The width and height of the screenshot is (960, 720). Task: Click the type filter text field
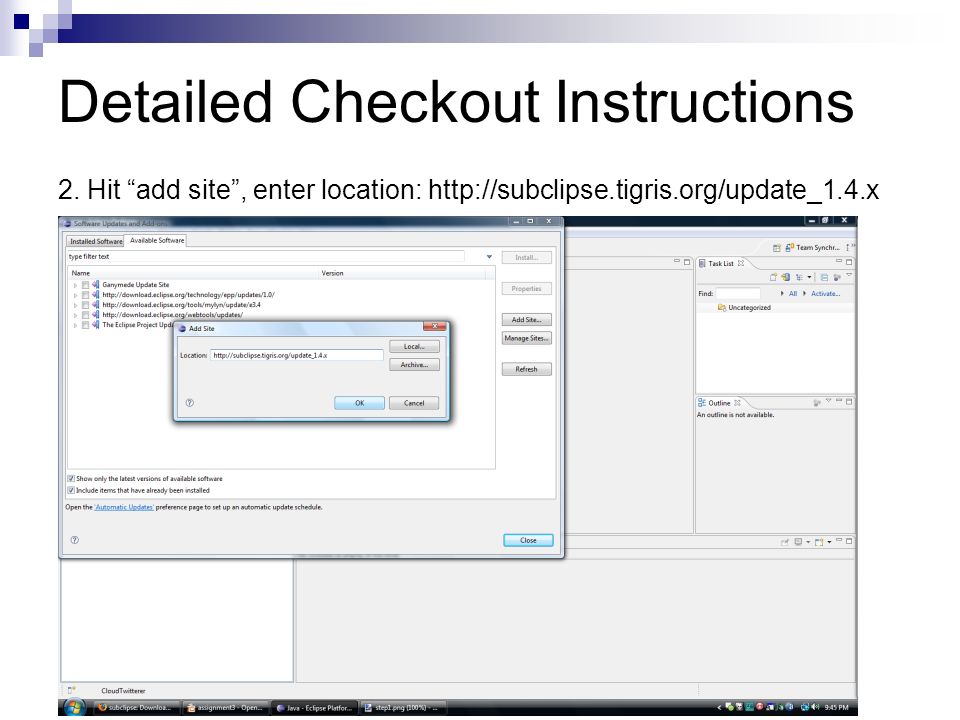[x=265, y=257]
